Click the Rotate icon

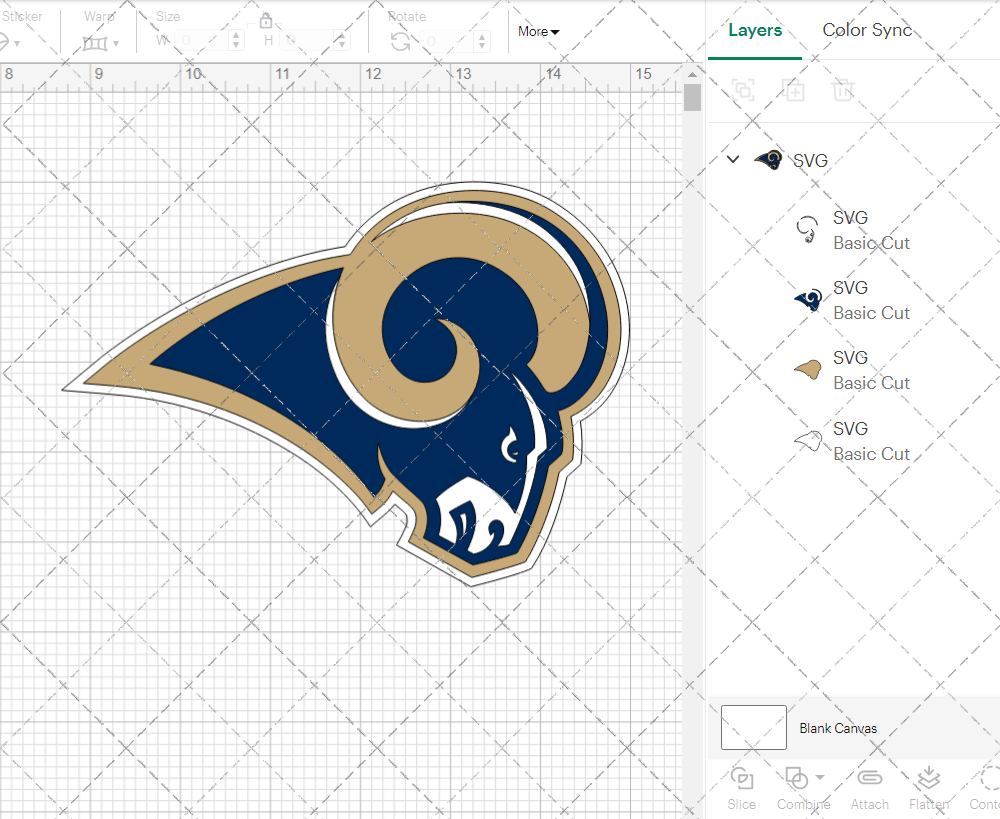pyautogui.click(x=401, y=41)
